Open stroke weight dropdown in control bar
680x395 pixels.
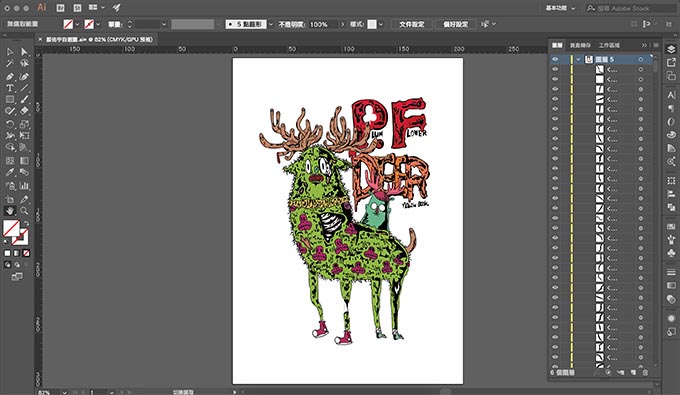(164, 24)
